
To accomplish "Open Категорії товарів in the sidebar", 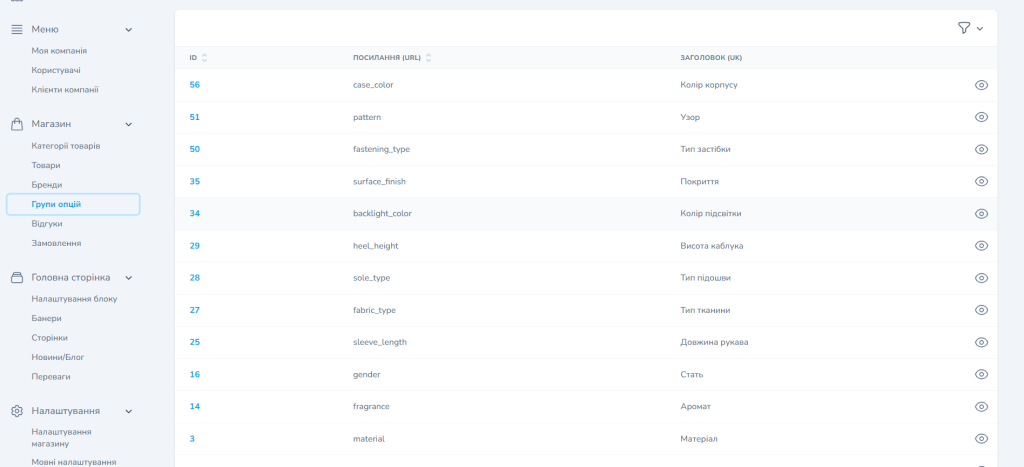I will coord(65,146).
